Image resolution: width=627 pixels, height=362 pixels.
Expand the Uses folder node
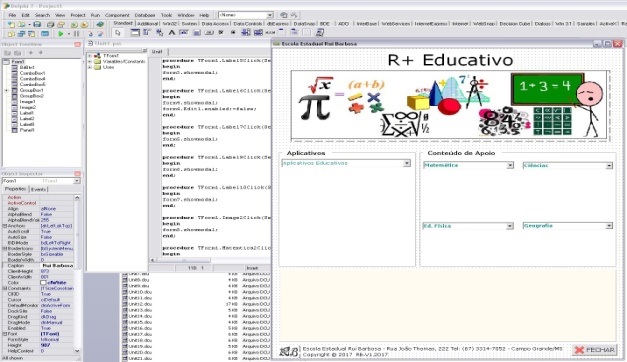click(x=90, y=67)
